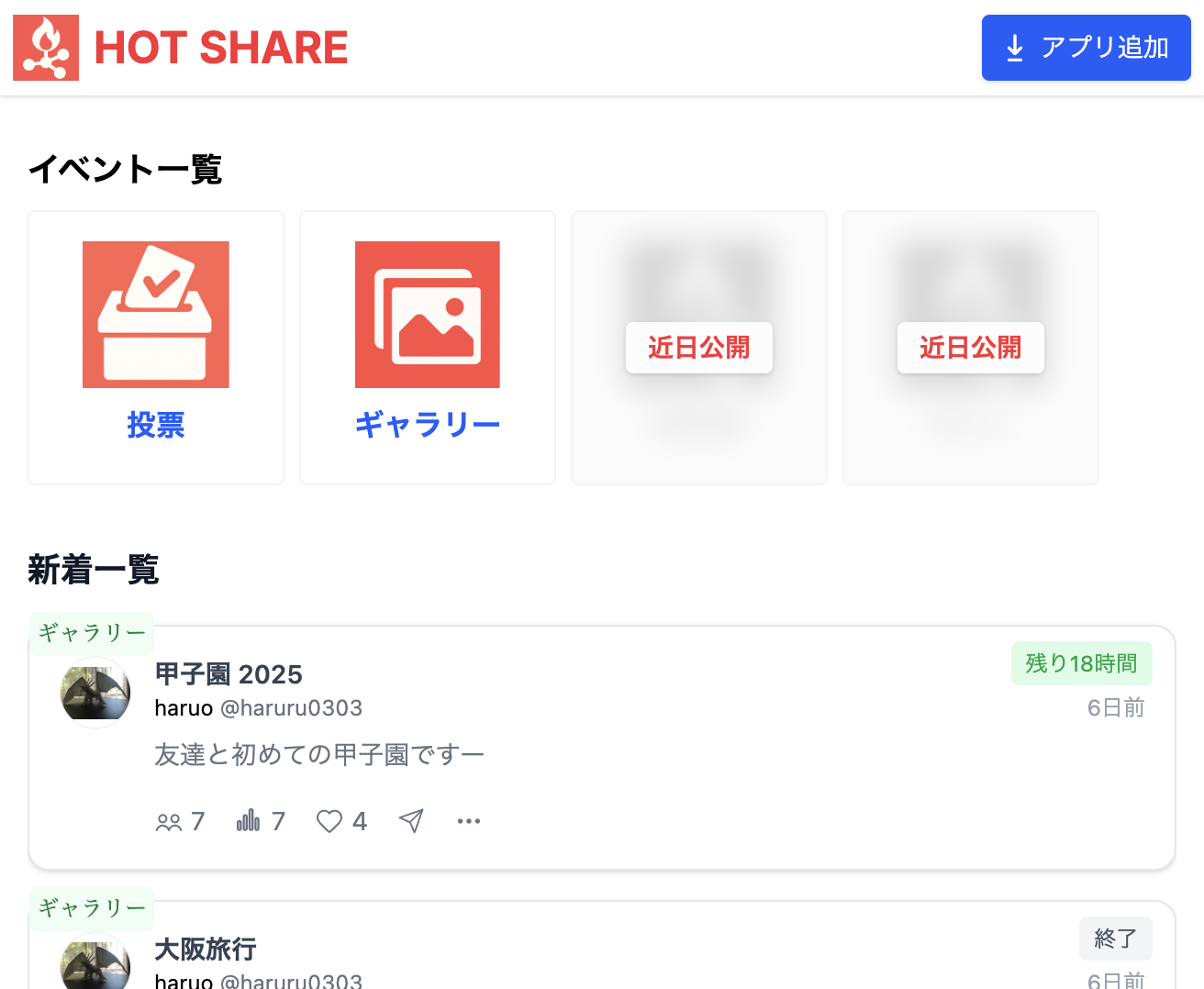Viewport: 1204px width, 989px height.
Task: Click the 6日前 timestamp on 甲子園 2025 post
Action: (1116, 708)
